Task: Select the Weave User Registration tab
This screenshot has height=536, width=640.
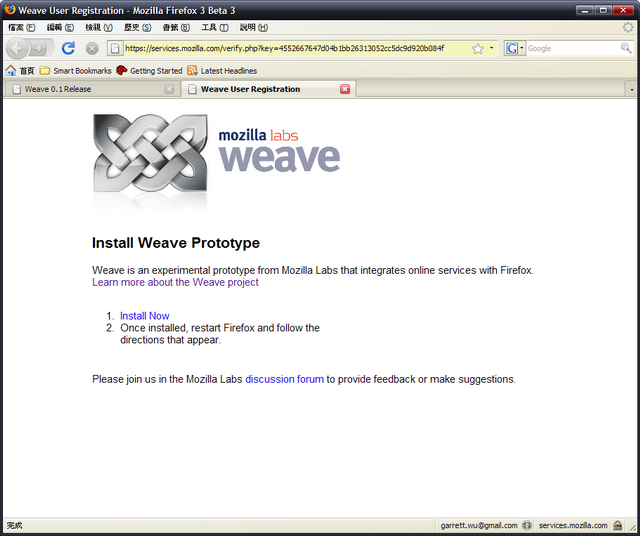Action: point(265,89)
